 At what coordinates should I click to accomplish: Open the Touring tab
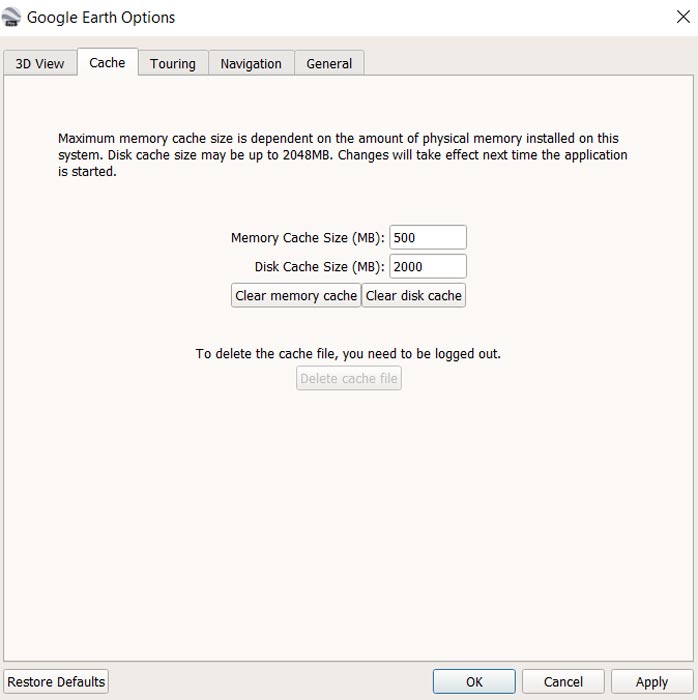point(173,63)
